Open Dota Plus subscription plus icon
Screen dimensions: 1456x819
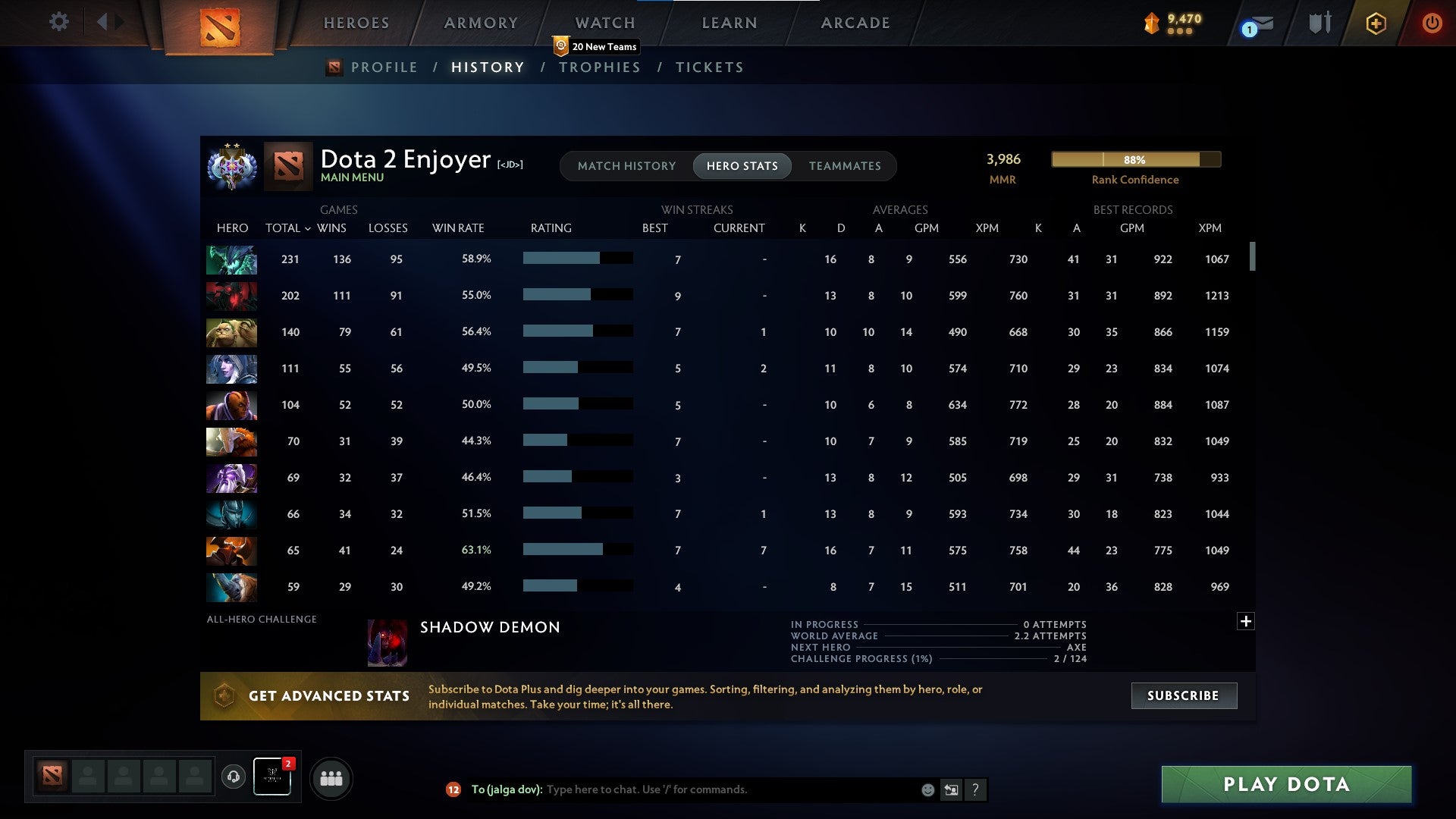coord(1376,23)
